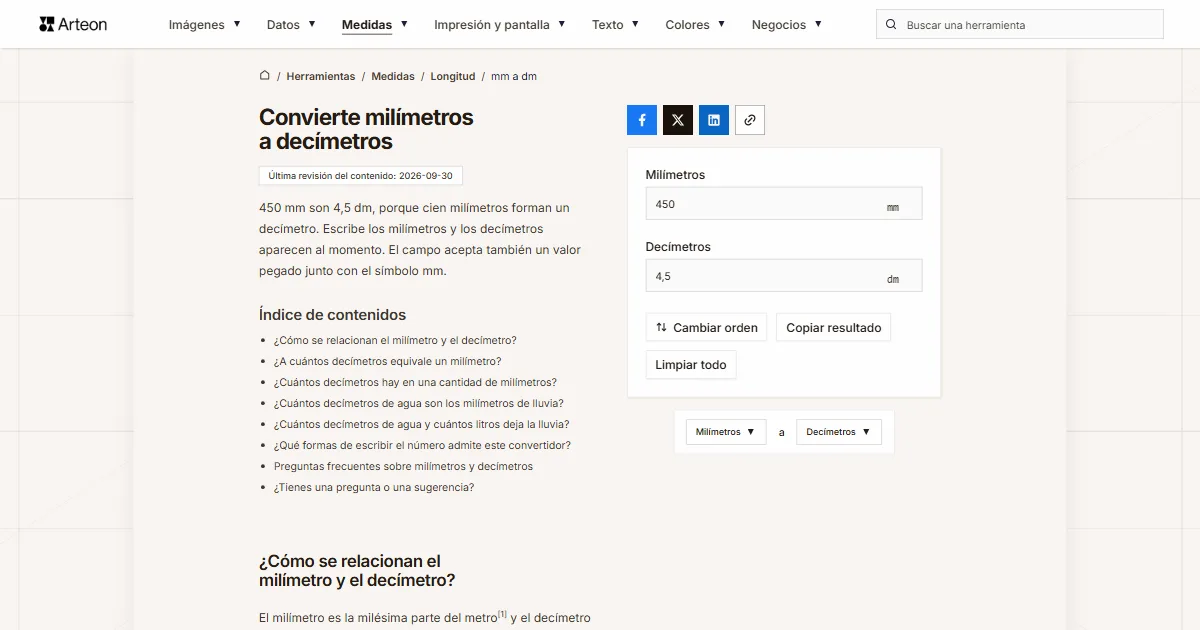Share page on X
The width and height of the screenshot is (1200, 630).
tap(678, 120)
